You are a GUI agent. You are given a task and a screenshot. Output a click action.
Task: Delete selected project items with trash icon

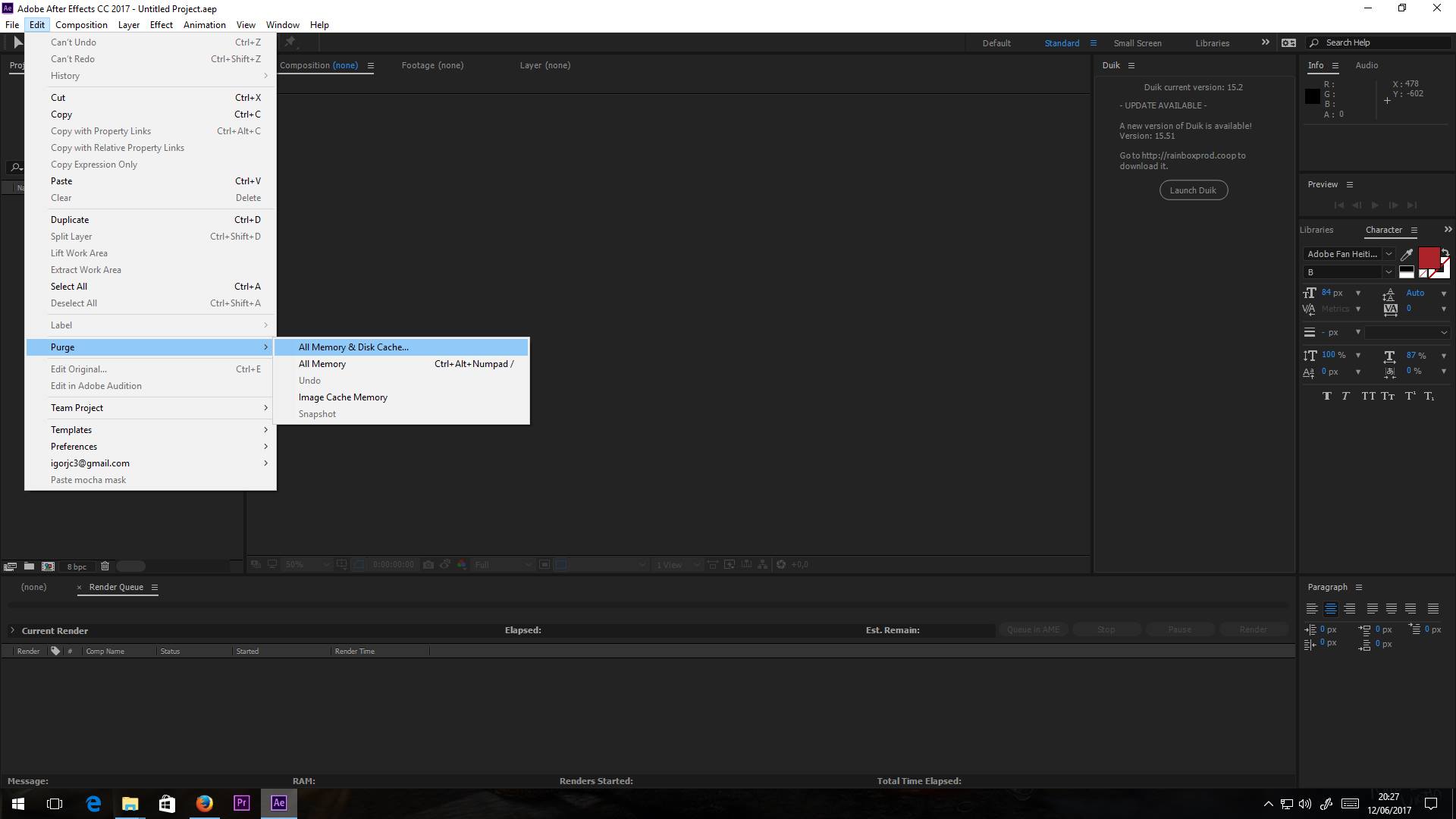tap(105, 566)
